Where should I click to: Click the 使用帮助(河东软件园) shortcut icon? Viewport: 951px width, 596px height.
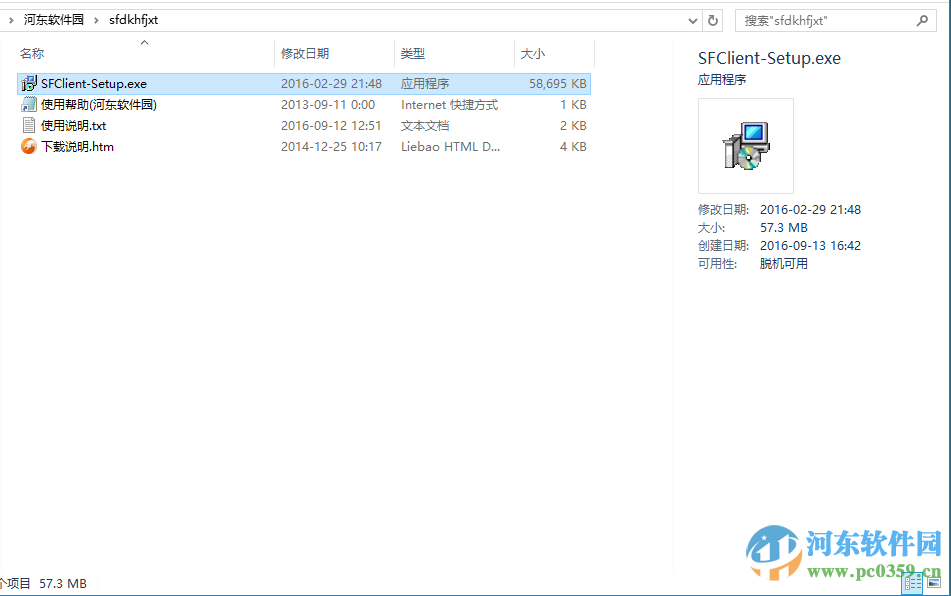[29, 105]
